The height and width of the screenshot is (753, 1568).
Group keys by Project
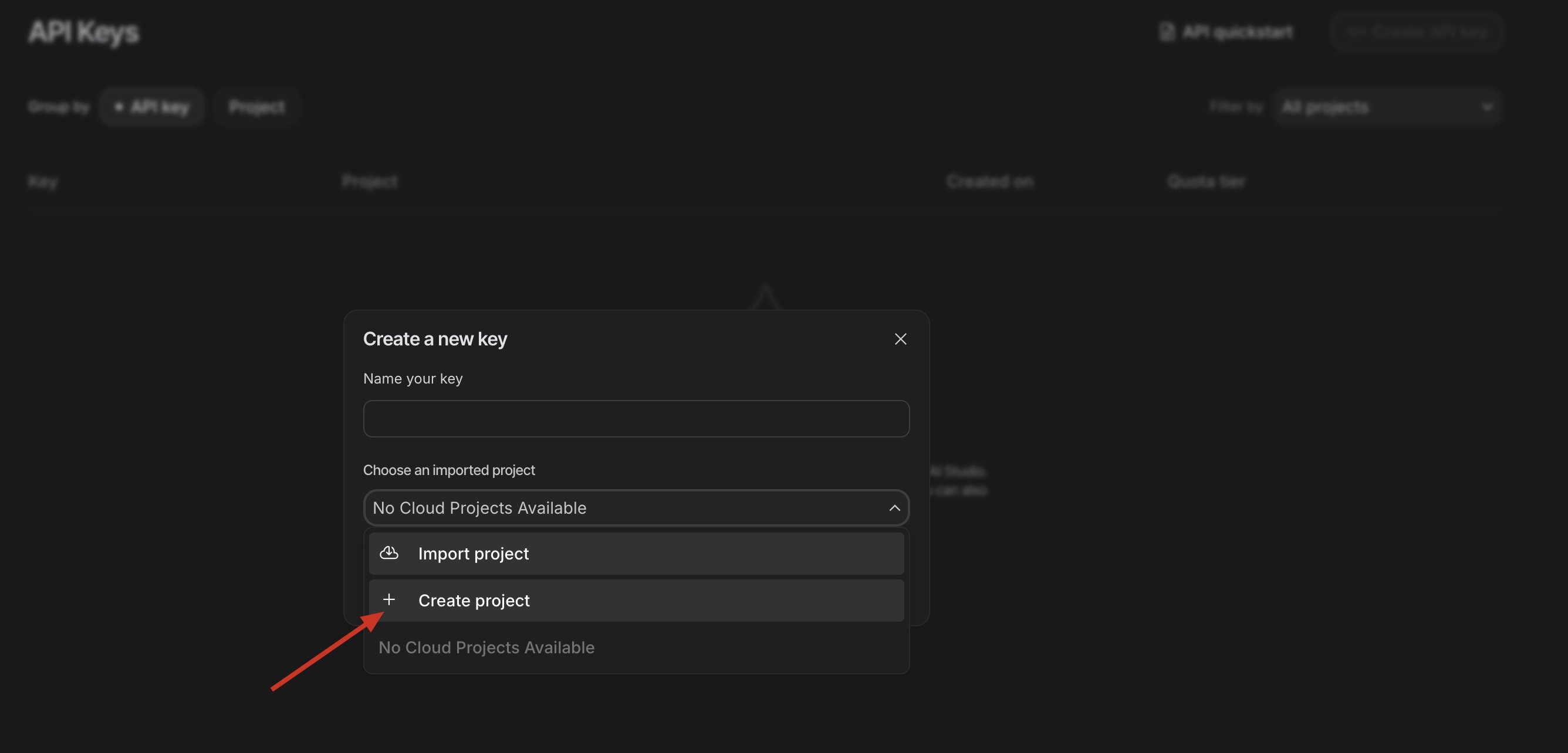(x=256, y=107)
